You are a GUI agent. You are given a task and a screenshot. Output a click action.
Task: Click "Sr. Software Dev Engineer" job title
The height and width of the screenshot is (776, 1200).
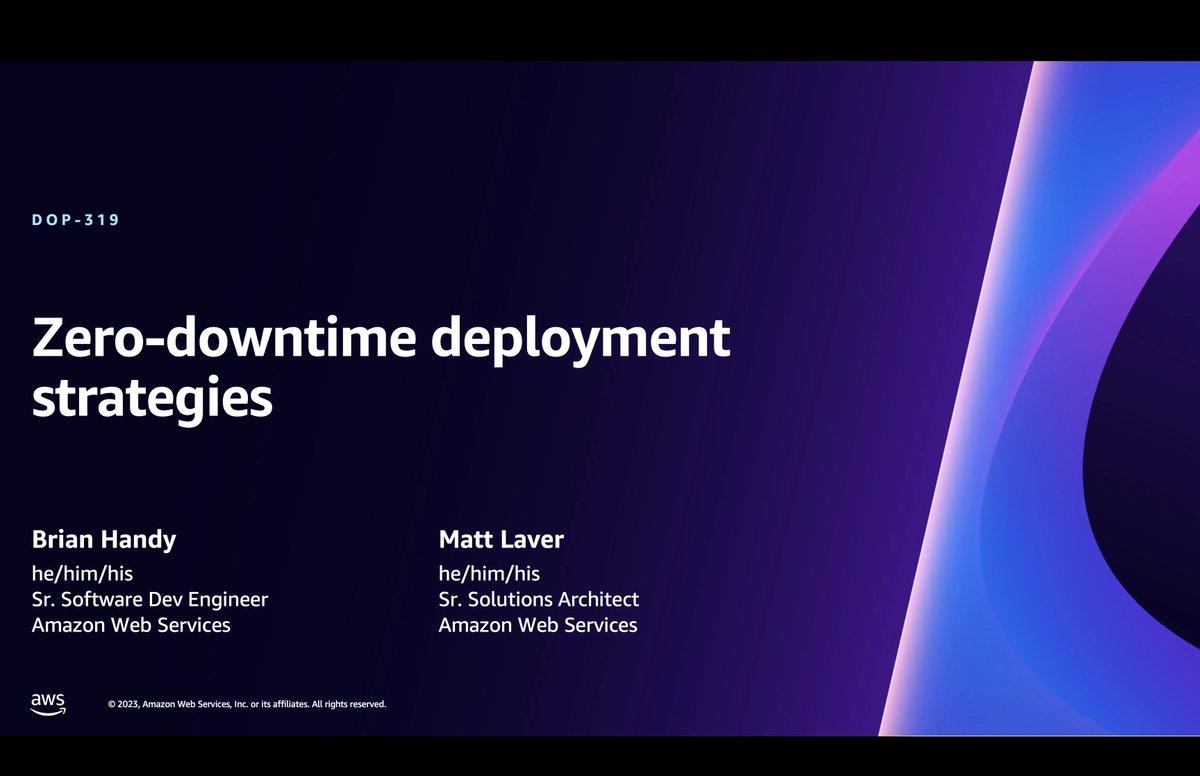pyautogui.click(x=150, y=600)
